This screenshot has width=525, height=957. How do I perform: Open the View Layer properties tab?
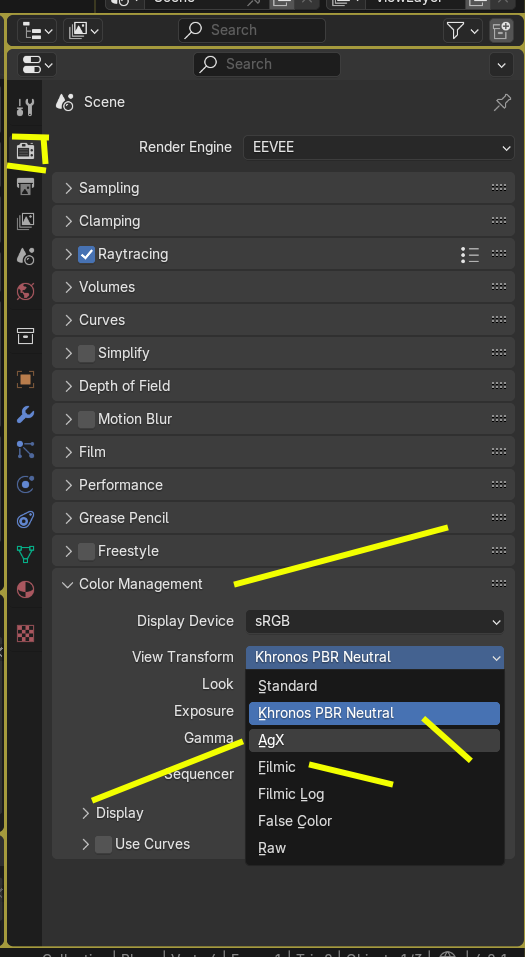coord(25,221)
